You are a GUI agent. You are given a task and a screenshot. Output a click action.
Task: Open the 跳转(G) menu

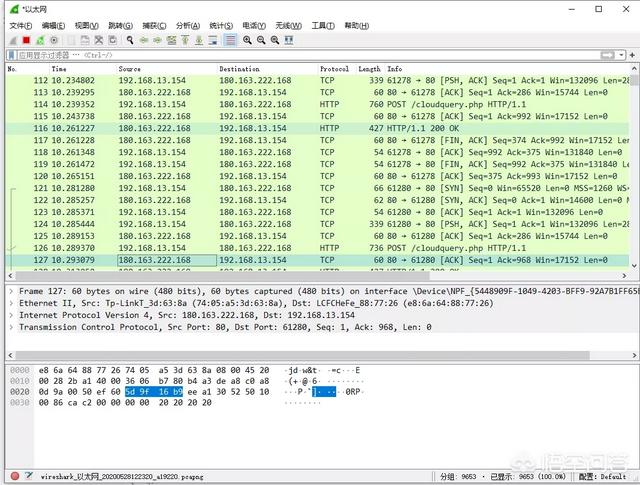(120, 26)
